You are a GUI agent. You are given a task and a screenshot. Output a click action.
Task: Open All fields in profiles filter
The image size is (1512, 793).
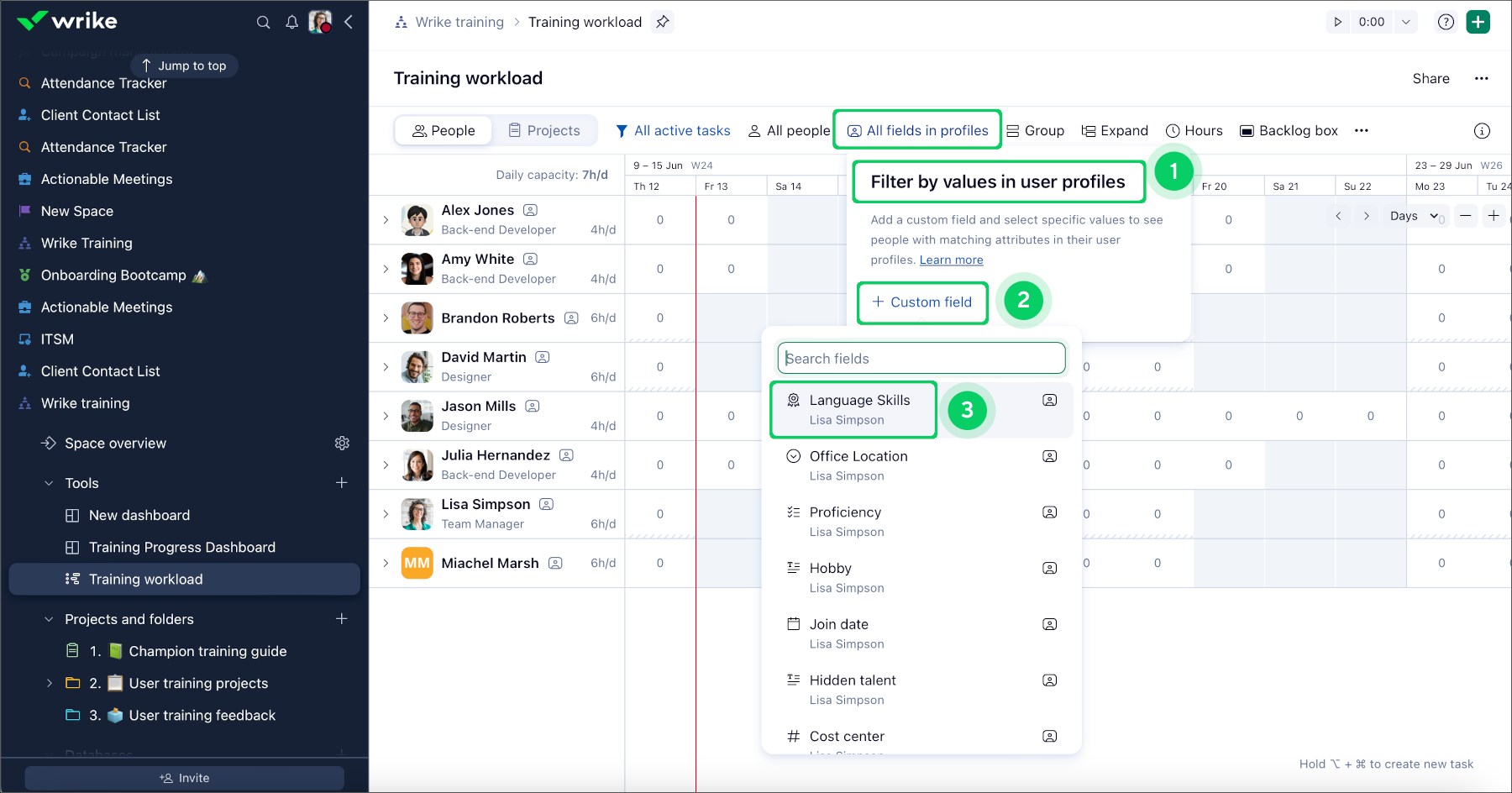coord(917,130)
